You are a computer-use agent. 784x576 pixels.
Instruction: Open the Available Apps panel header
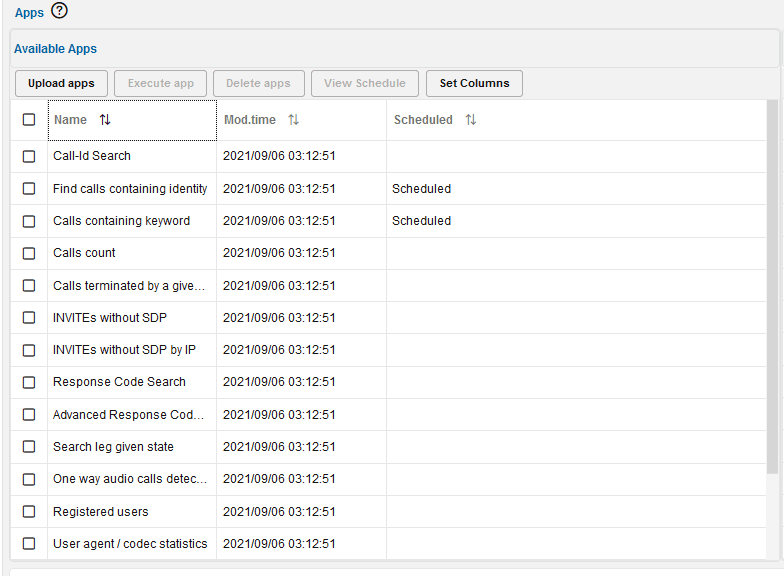(55, 49)
